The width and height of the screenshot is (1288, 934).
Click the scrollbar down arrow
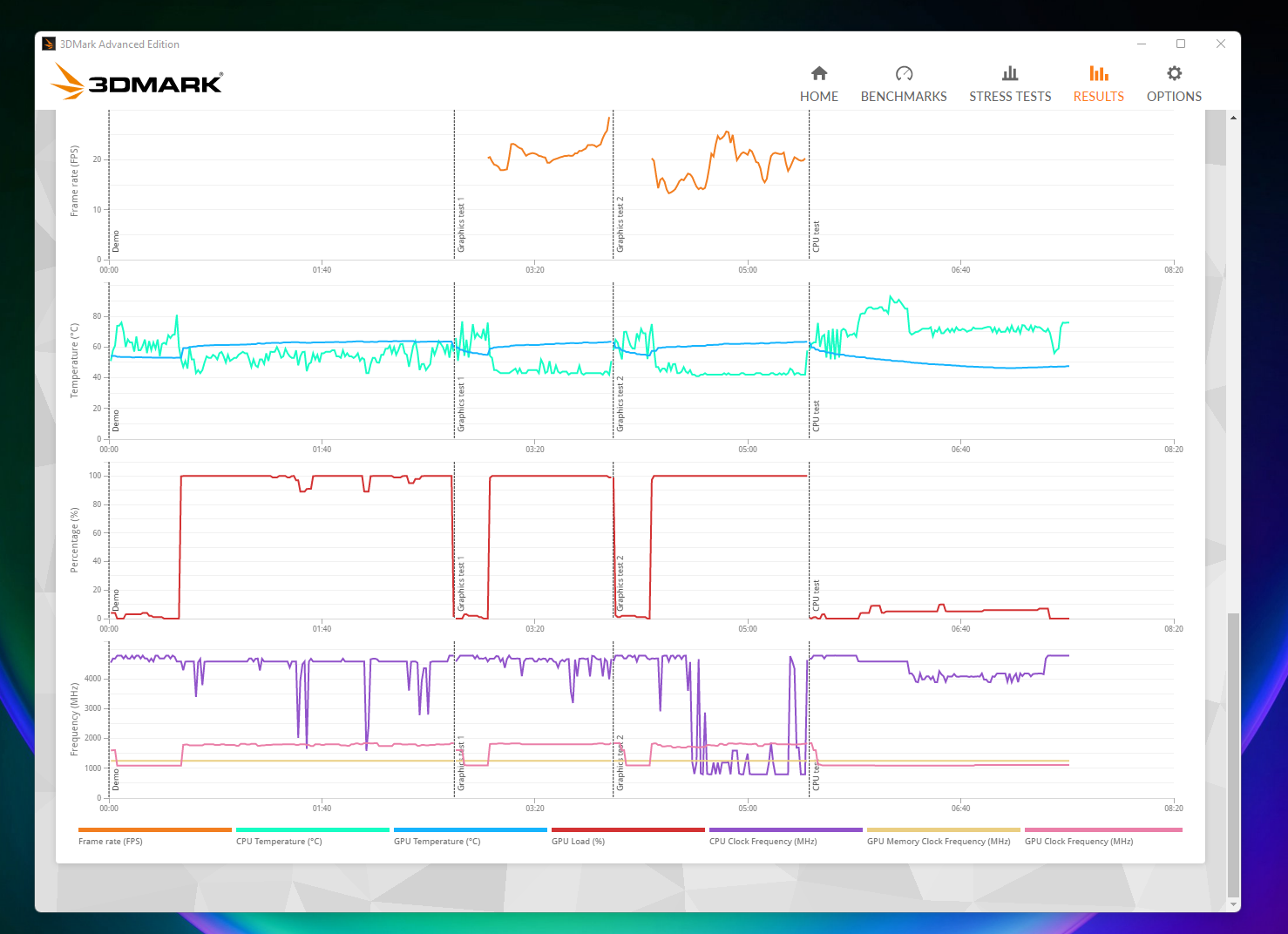(x=1233, y=904)
